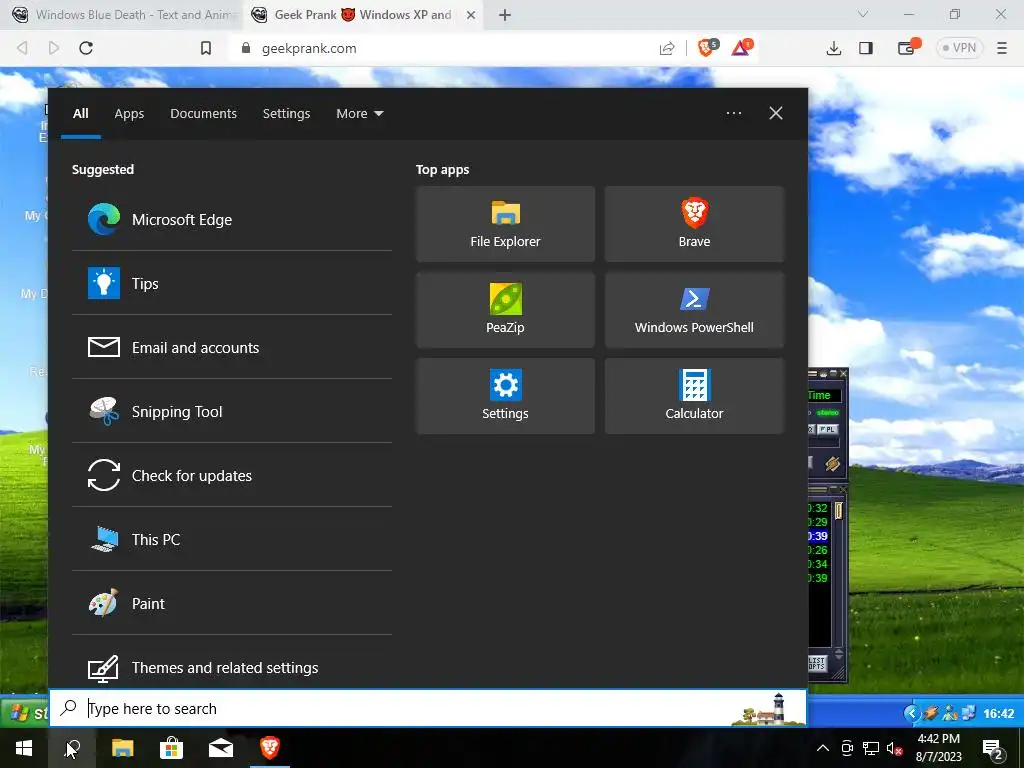Click the network status tray icon
The image size is (1024, 768).
[x=871, y=748]
